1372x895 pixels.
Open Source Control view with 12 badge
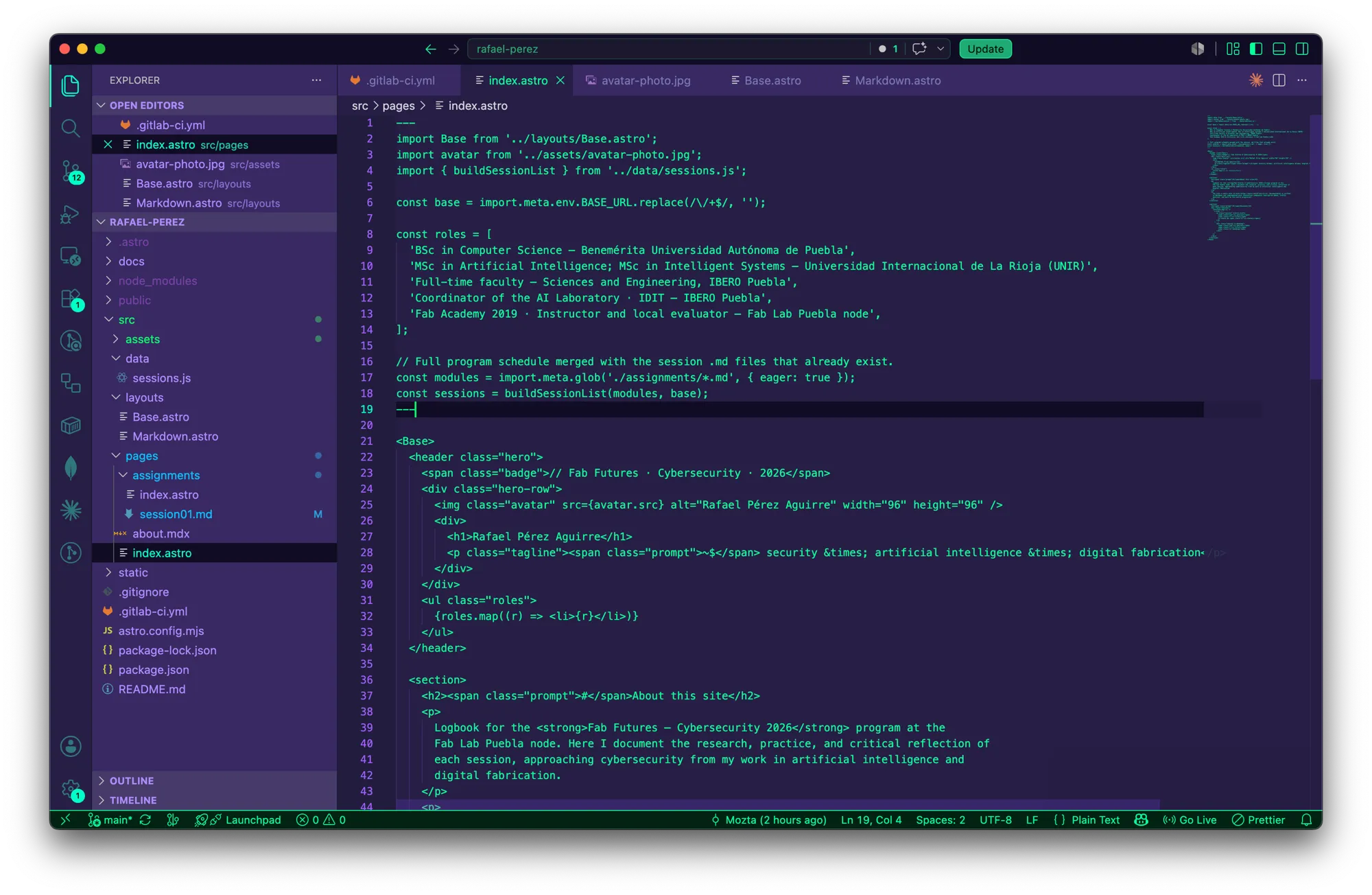pos(71,171)
